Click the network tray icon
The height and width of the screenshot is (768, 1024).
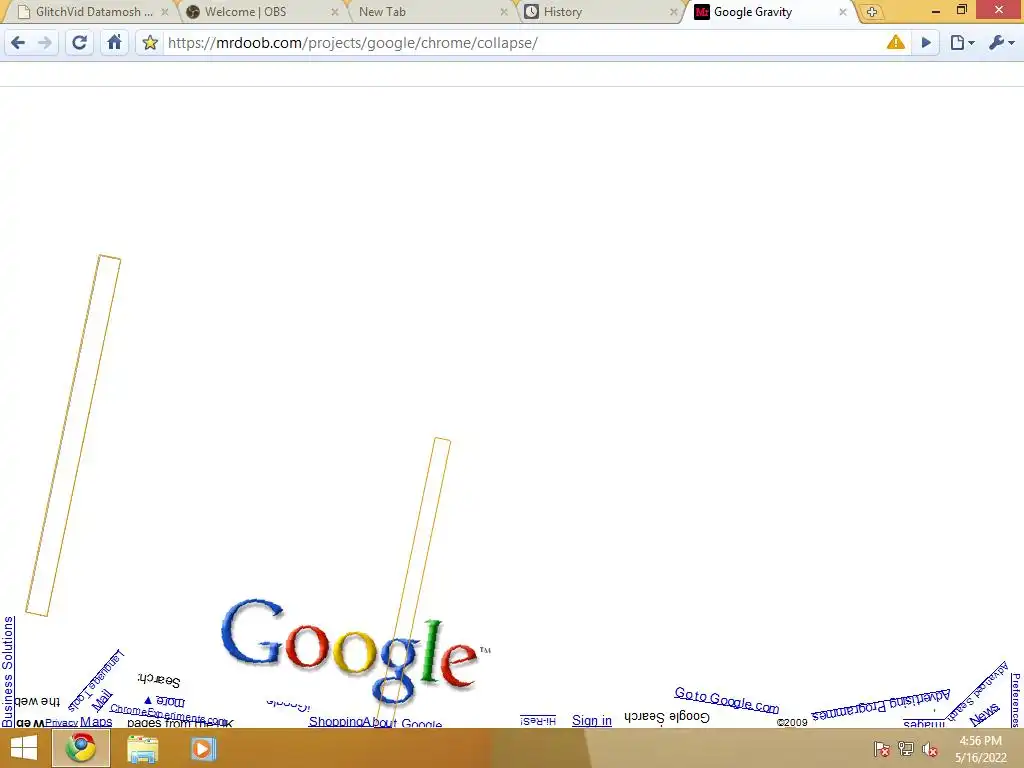(906, 749)
